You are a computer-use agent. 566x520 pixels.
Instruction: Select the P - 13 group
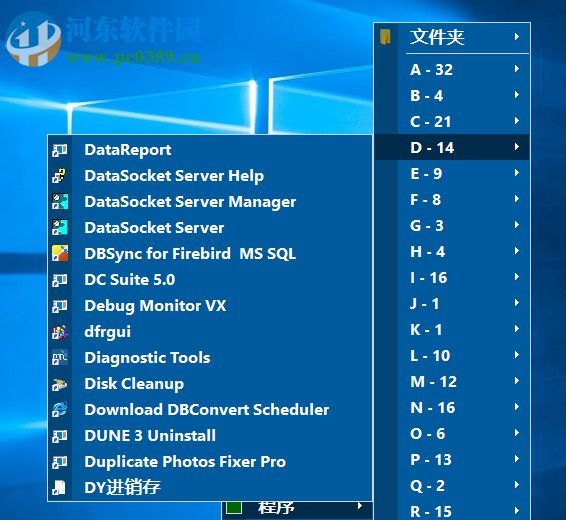point(452,459)
